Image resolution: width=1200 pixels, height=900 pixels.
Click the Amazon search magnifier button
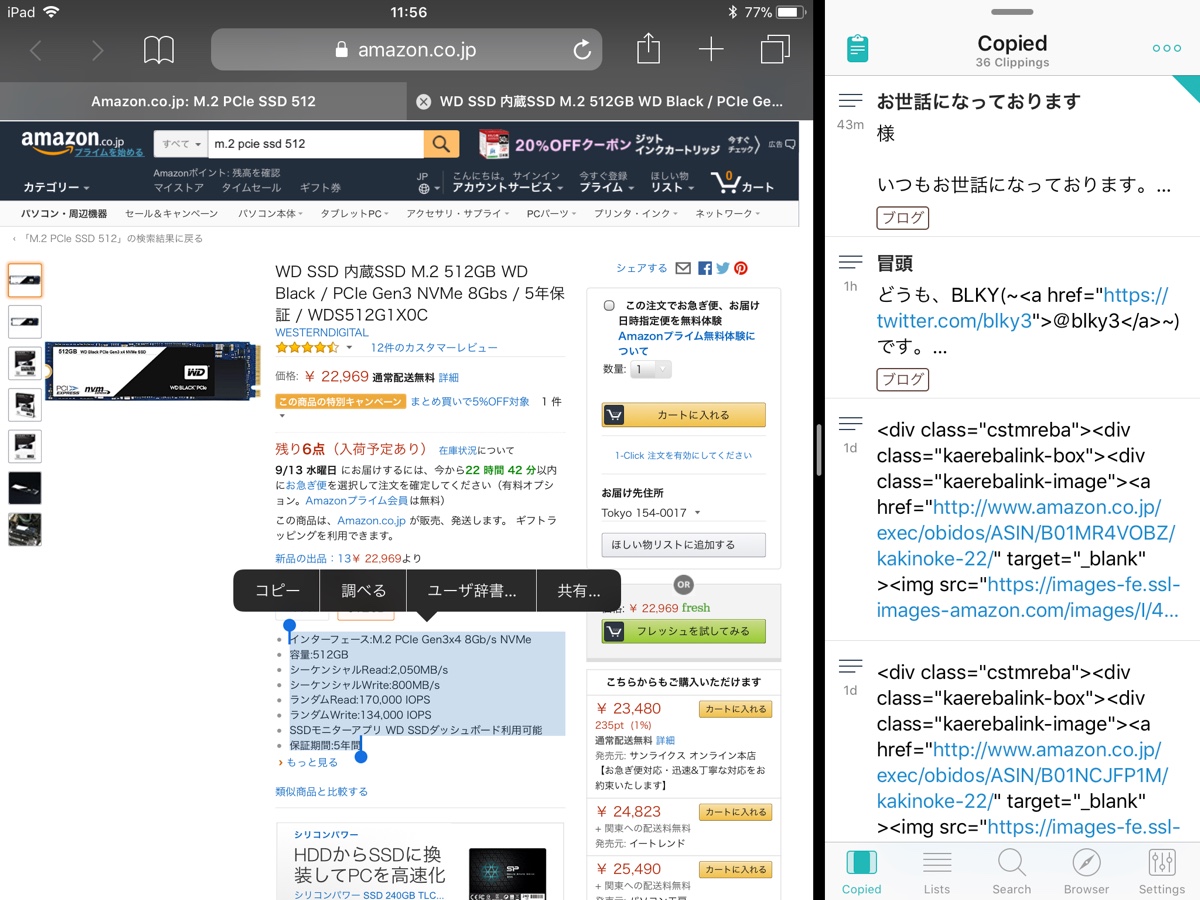441,144
